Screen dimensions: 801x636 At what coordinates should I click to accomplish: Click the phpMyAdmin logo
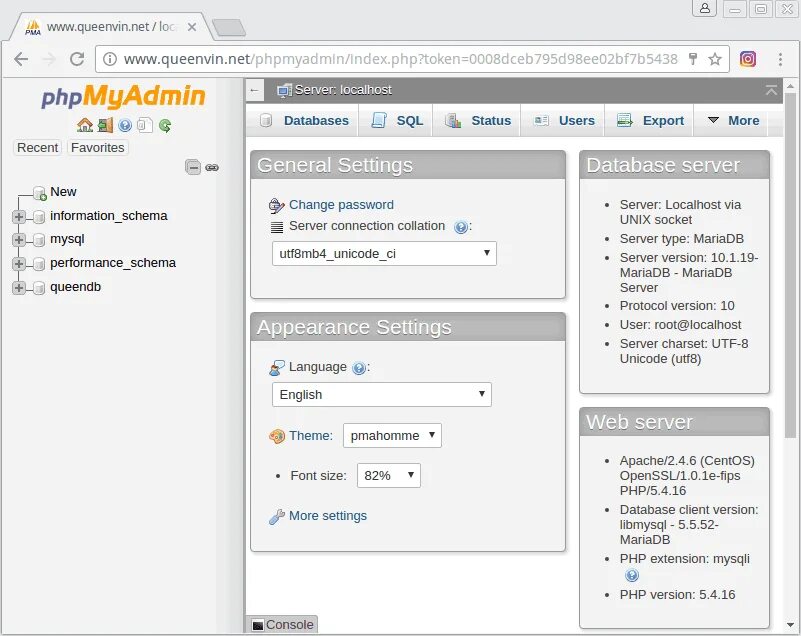pyautogui.click(x=123, y=97)
